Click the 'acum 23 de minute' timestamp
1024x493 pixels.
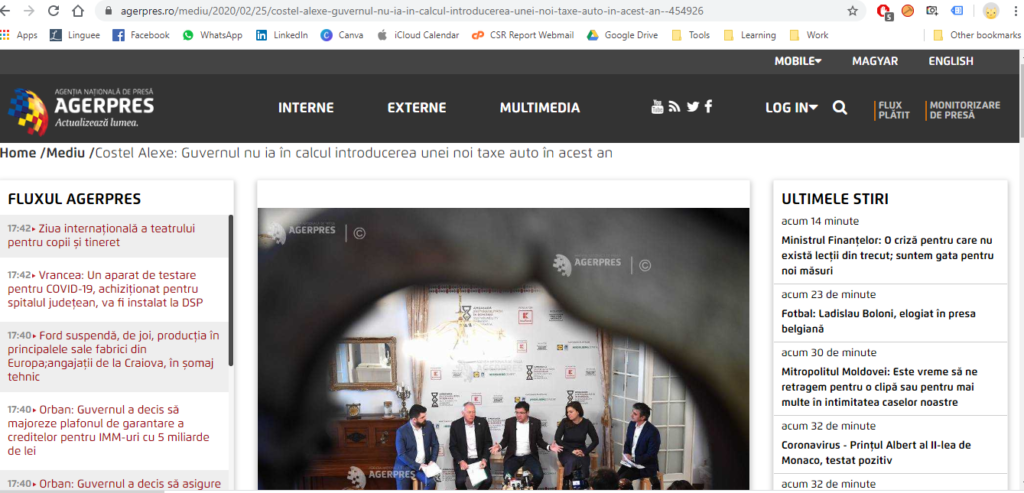click(x=829, y=294)
